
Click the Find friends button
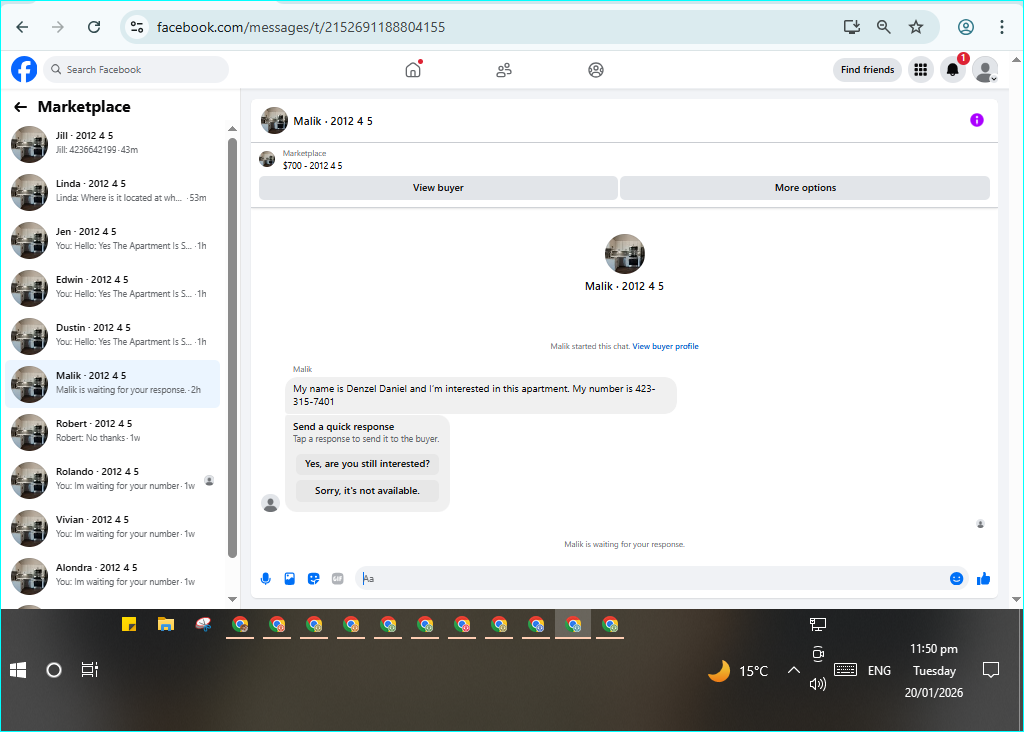click(867, 69)
